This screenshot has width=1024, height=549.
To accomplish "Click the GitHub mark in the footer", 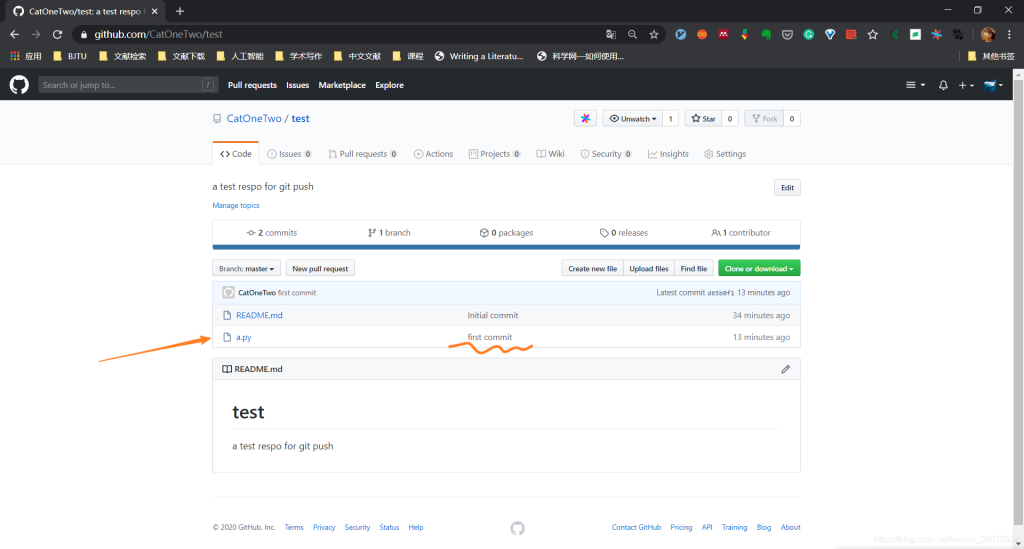I will point(517,528).
